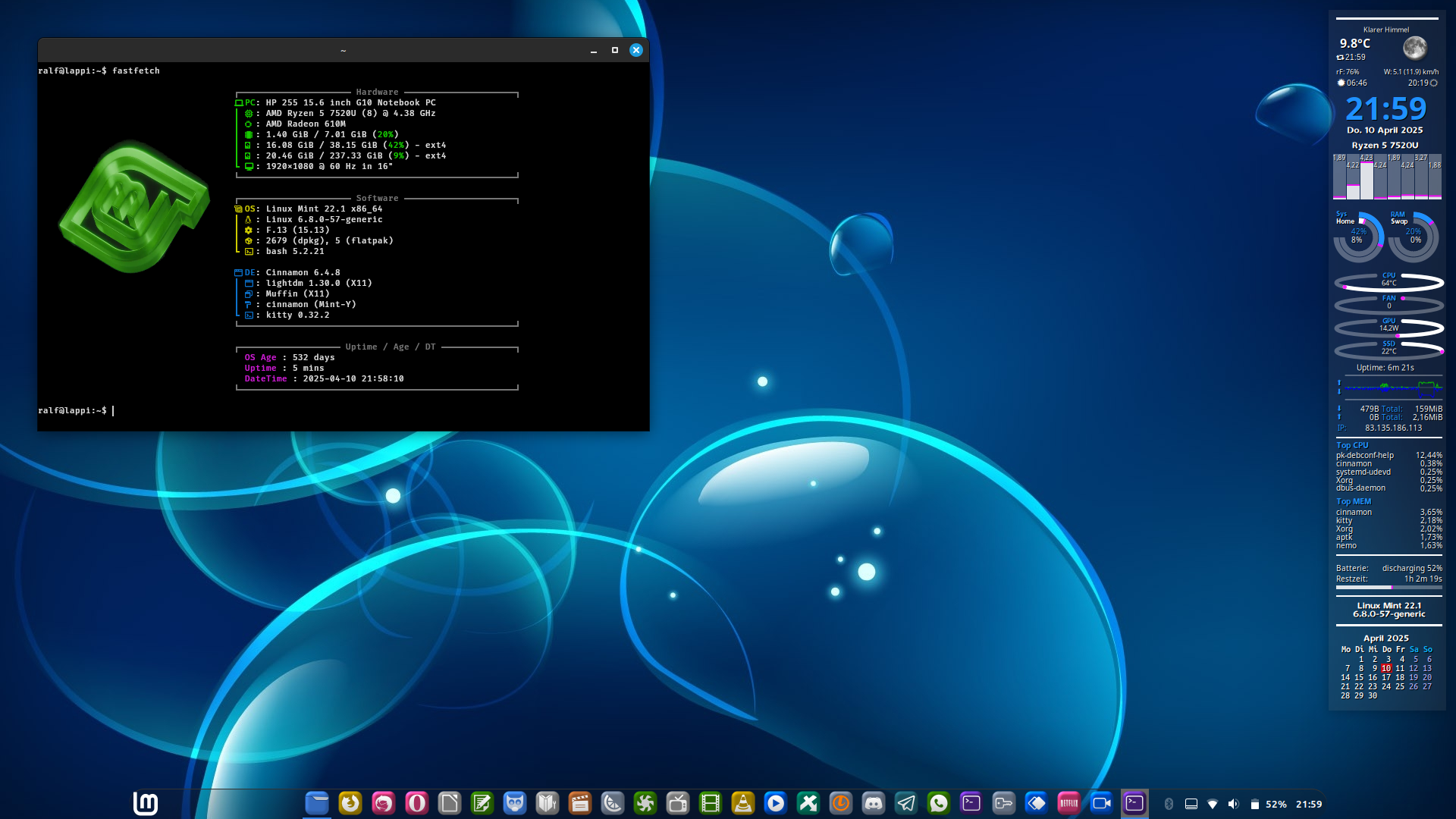Toggle Bluetooth from the system tray
The width and height of the screenshot is (1456, 819).
pos(1169,804)
